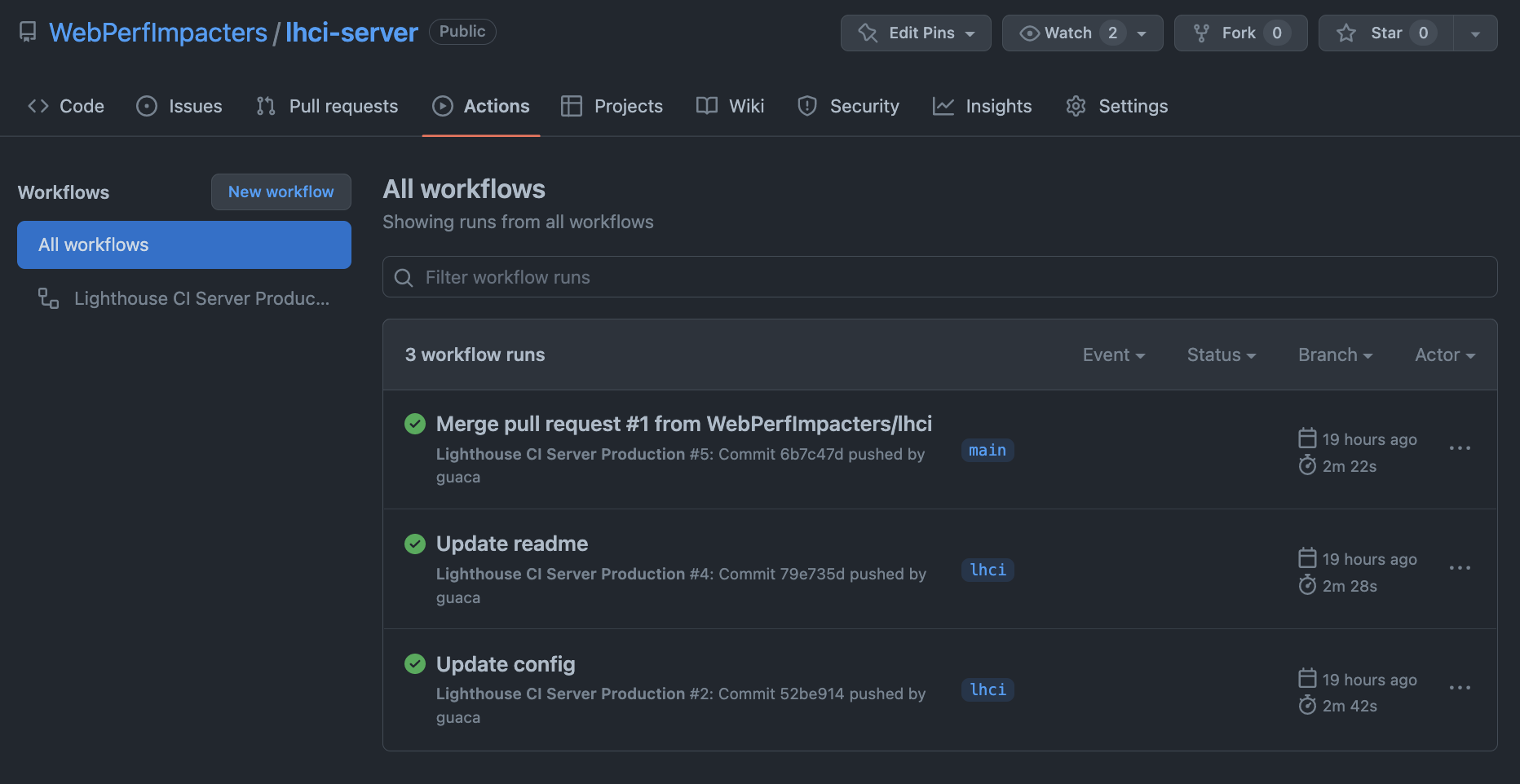Open the Projects tab
Screen dimensions: 1520x784
click(612, 106)
